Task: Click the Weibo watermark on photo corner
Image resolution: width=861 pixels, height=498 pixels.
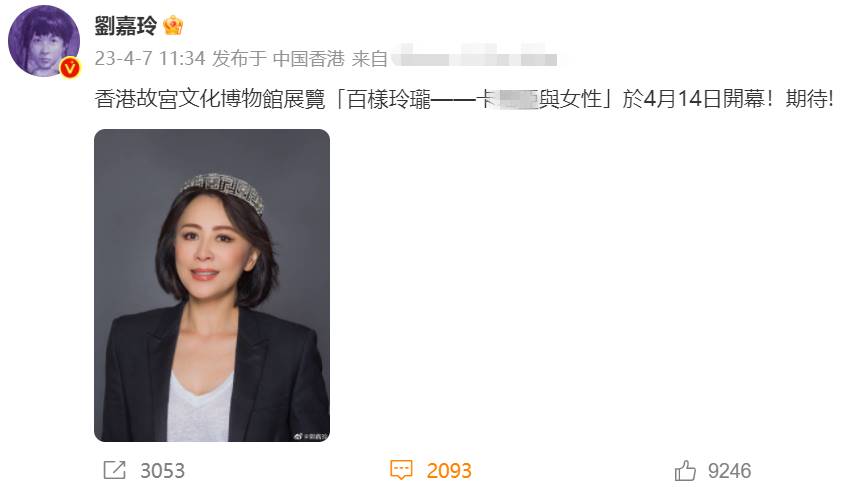Action: click(x=311, y=437)
